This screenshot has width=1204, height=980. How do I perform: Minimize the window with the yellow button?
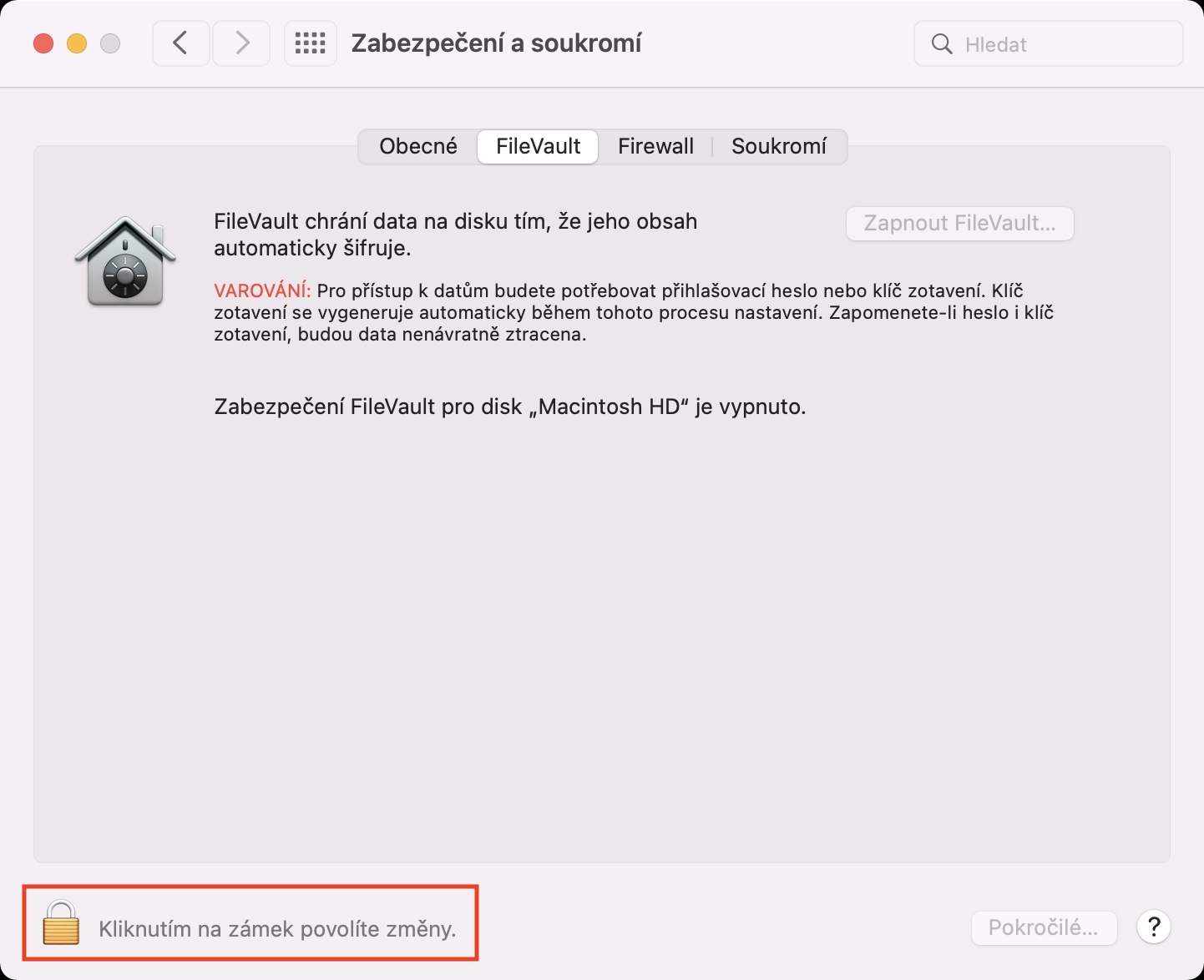(77, 43)
